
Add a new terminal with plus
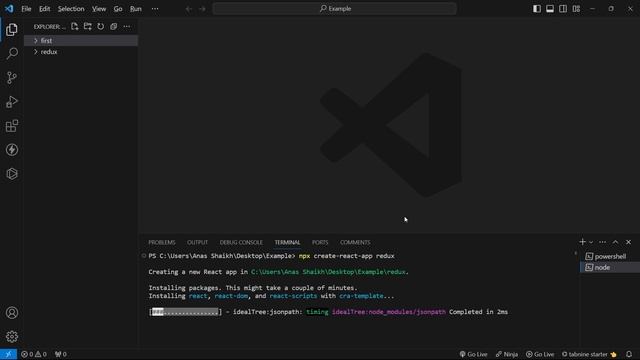(582, 242)
